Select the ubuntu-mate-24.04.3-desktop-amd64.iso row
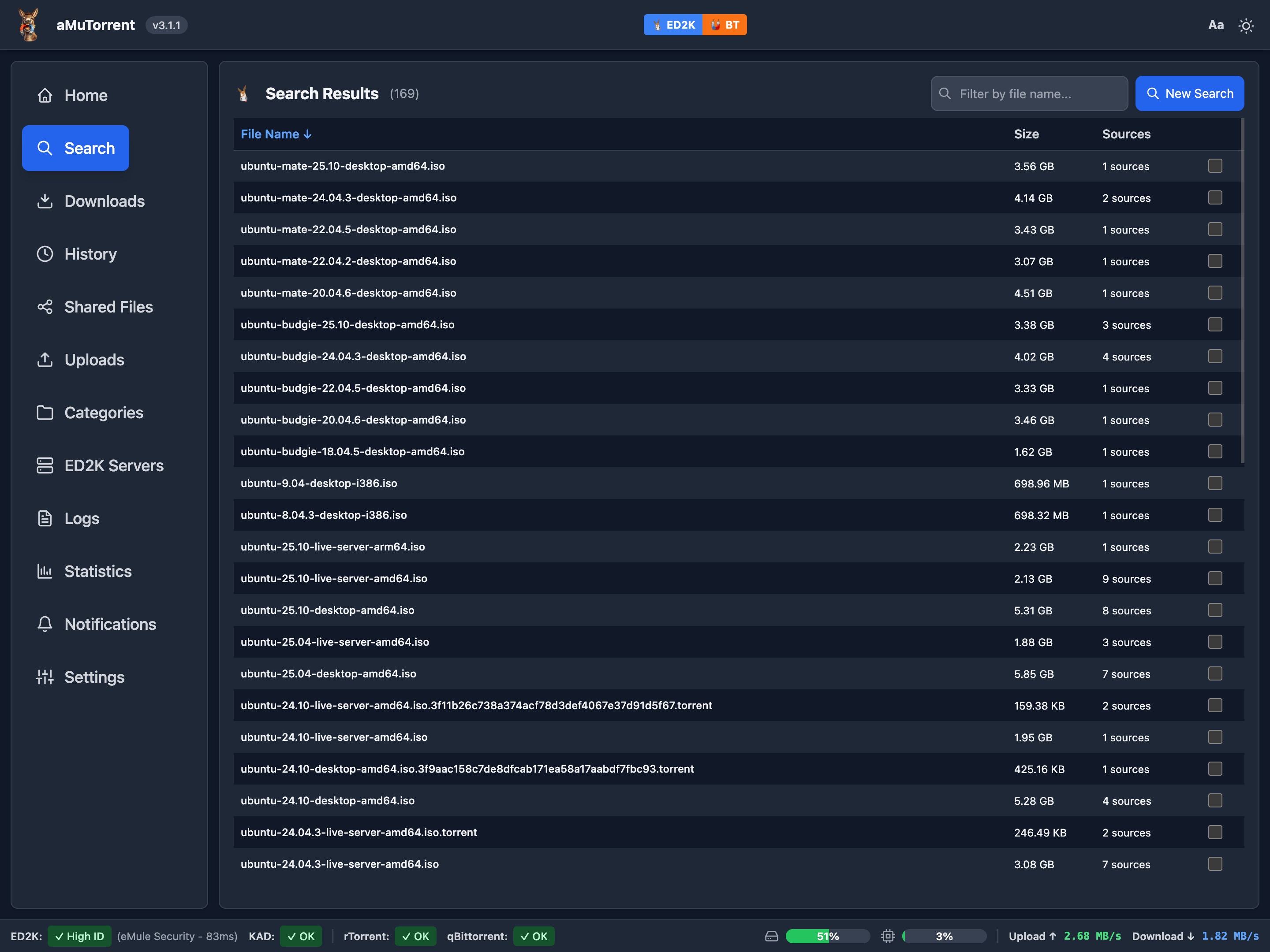The height and width of the screenshot is (952, 1270). 738,197
